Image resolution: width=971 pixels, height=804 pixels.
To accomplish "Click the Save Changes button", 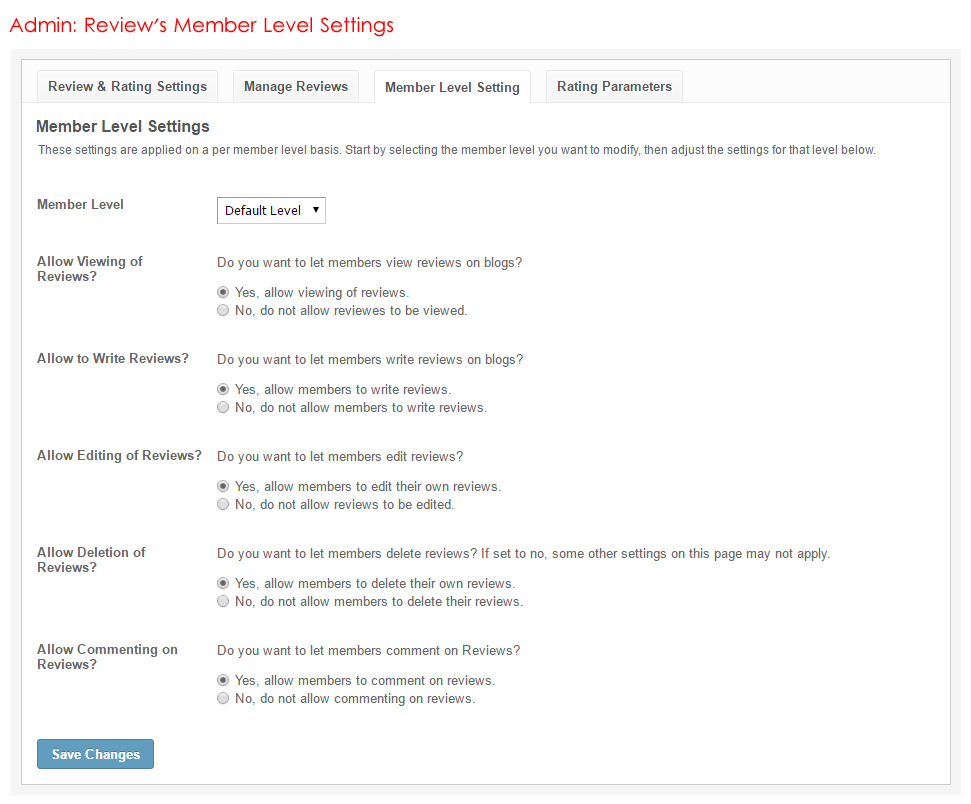I will coord(95,754).
